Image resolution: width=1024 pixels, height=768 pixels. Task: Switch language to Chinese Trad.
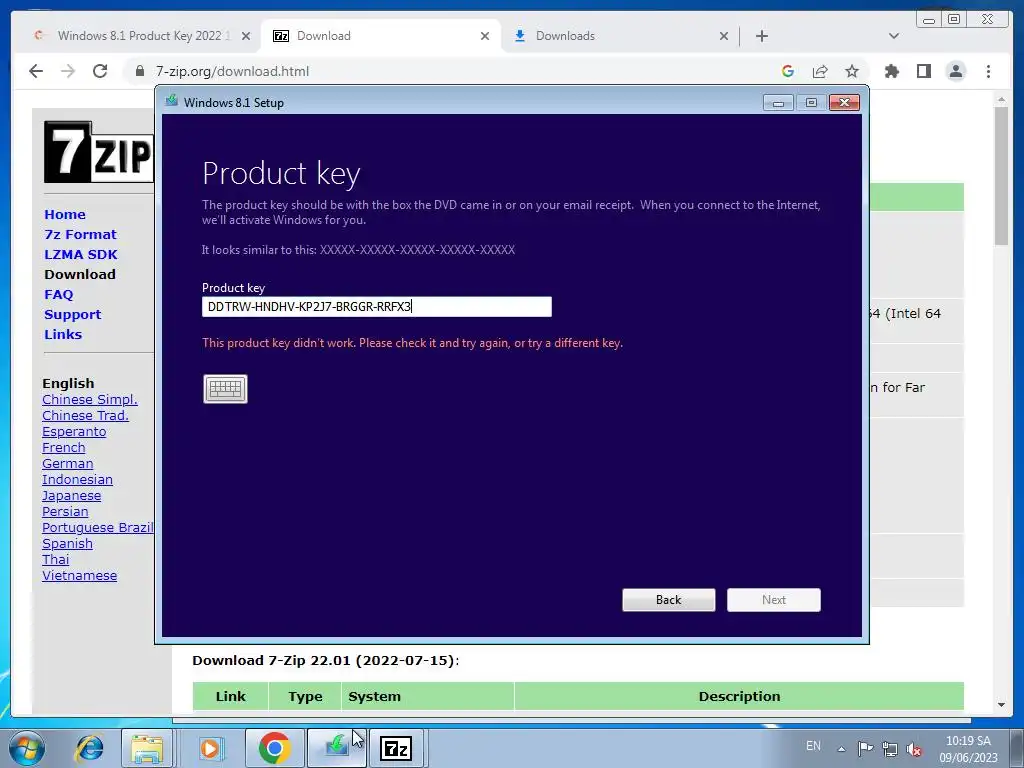point(86,415)
